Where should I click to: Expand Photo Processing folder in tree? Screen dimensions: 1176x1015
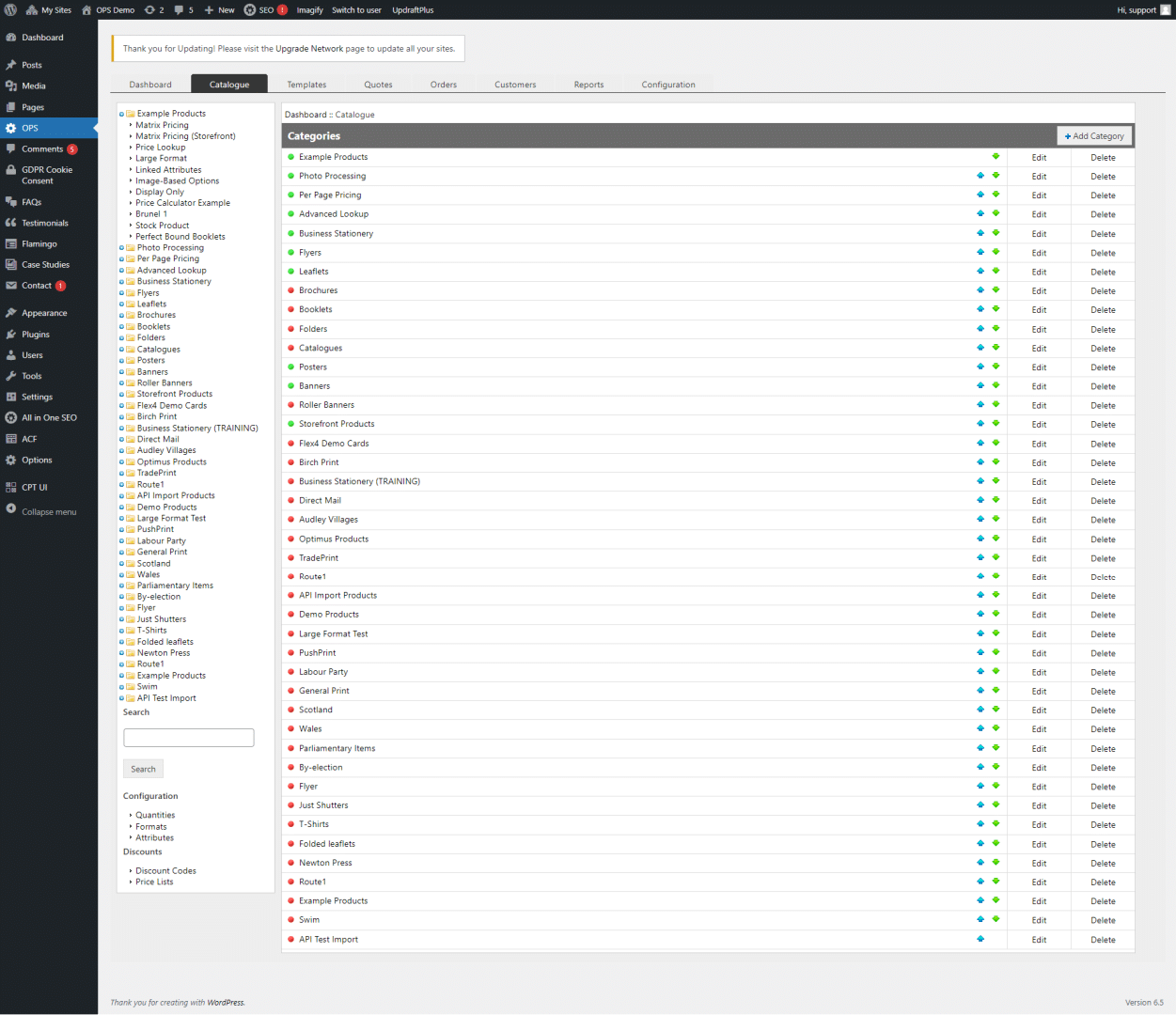[122, 248]
